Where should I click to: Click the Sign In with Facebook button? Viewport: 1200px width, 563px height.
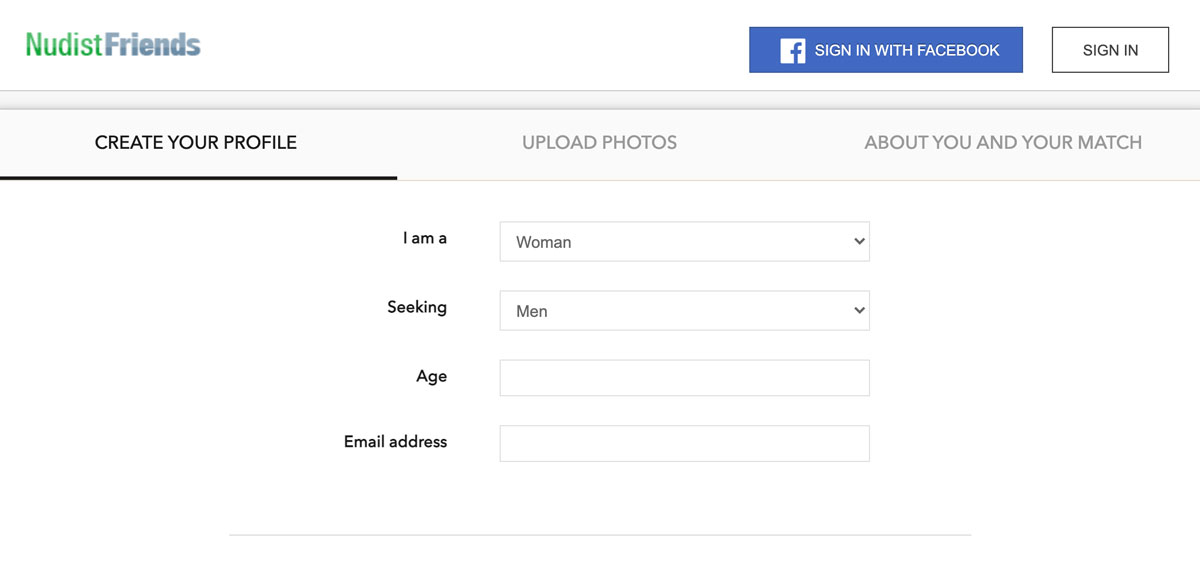tap(886, 50)
